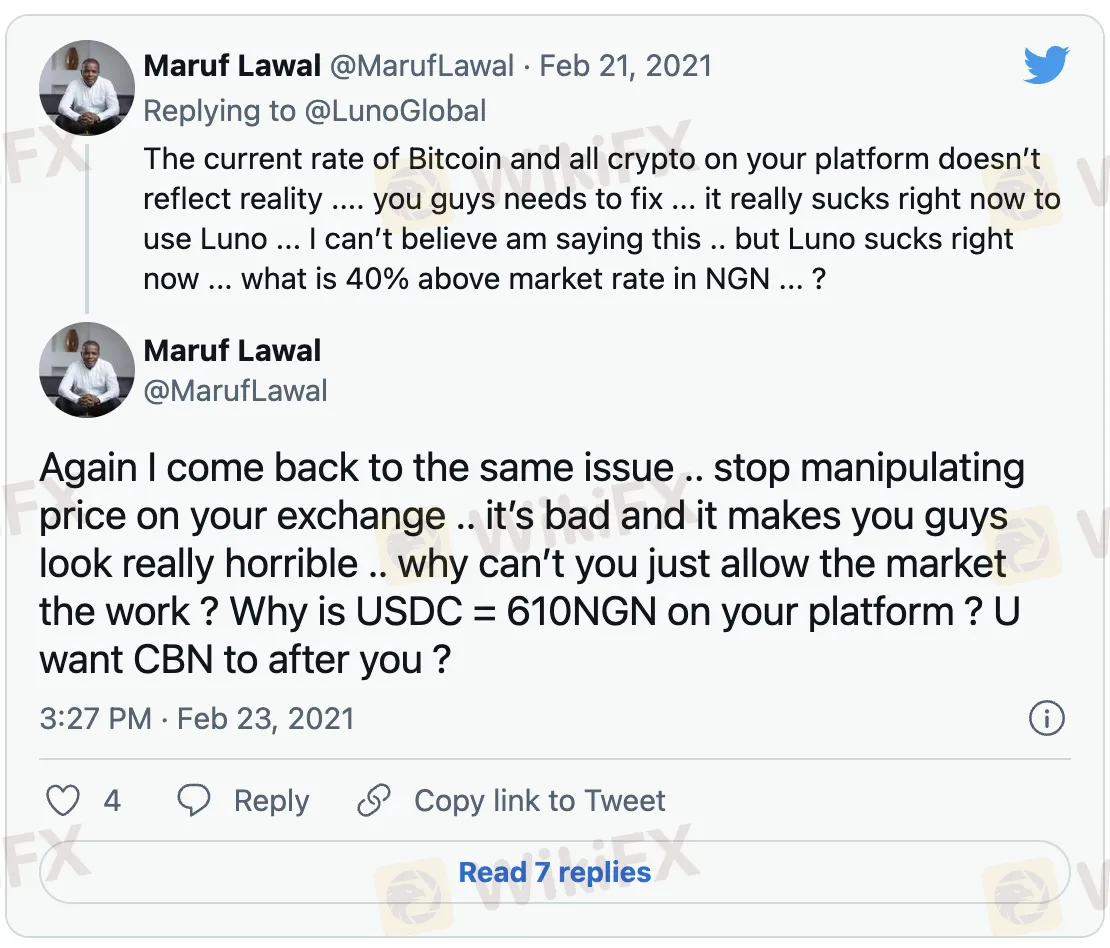Click the Reply text label
This screenshot has height=948, width=1110.
[271, 800]
